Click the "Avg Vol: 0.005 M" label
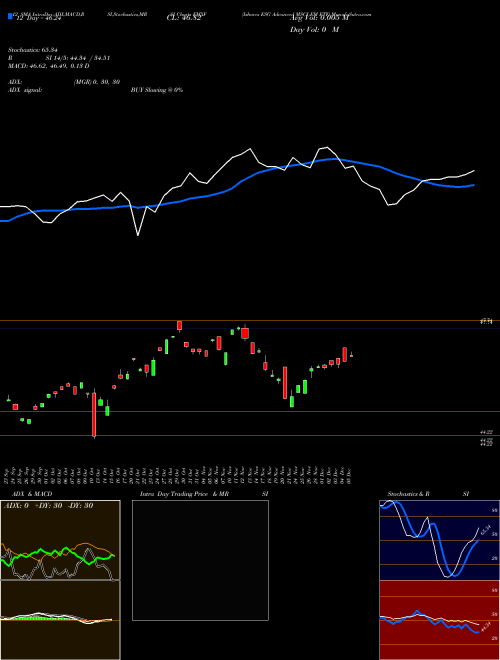500x660 pixels. coord(318,19)
